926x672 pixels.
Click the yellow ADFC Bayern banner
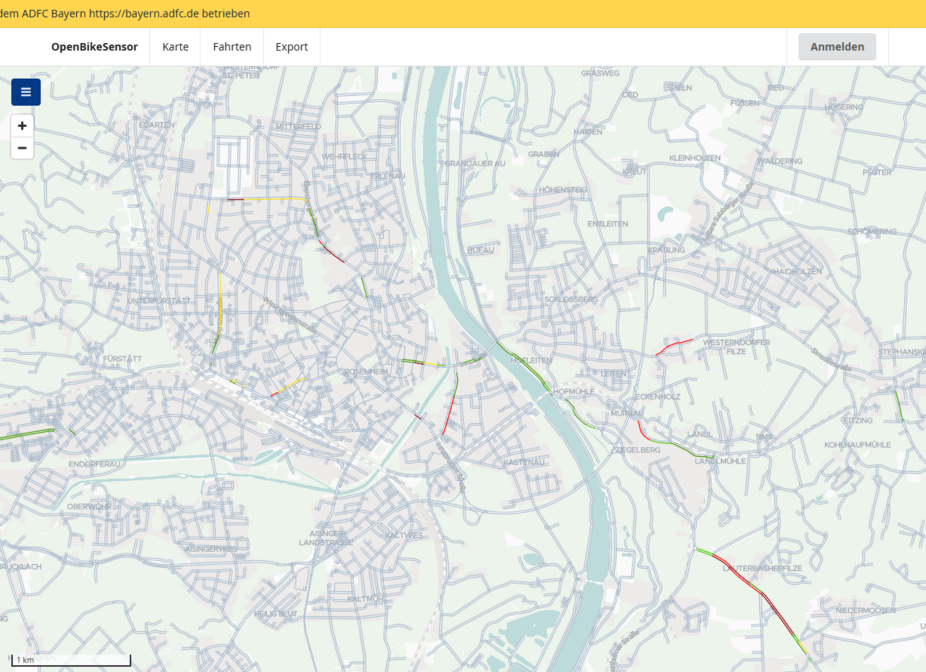pos(463,14)
